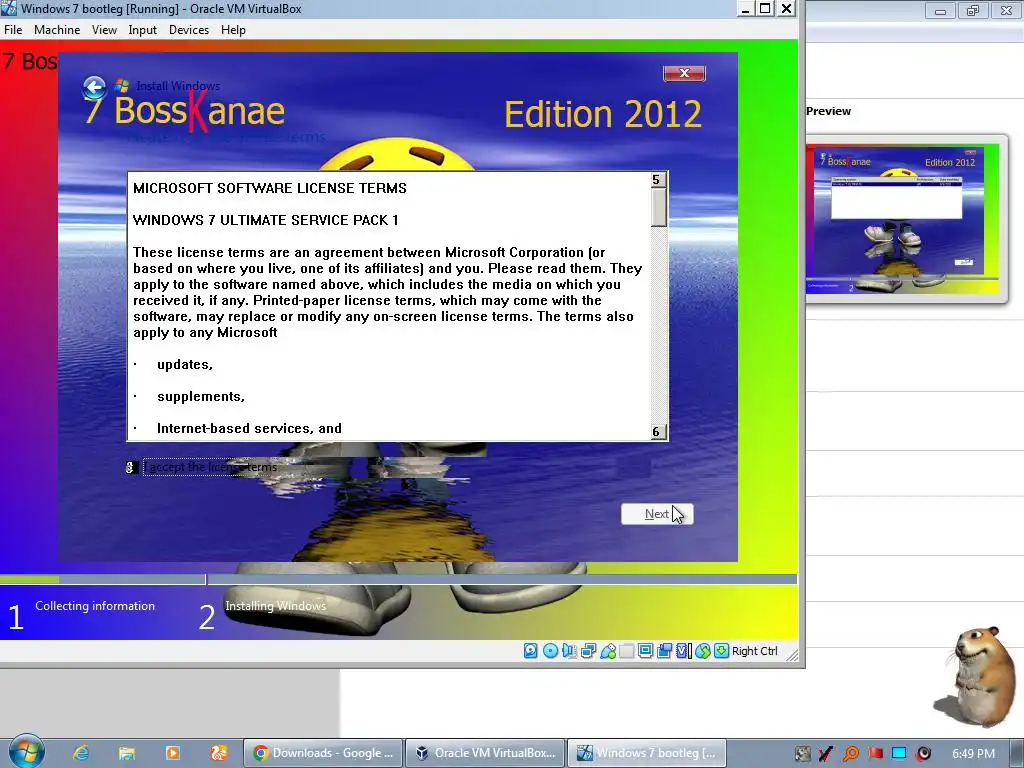Click the recording indicator in VM status bar
The height and width of the screenshot is (768, 1024).
pyautogui.click(x=664, y=650)
